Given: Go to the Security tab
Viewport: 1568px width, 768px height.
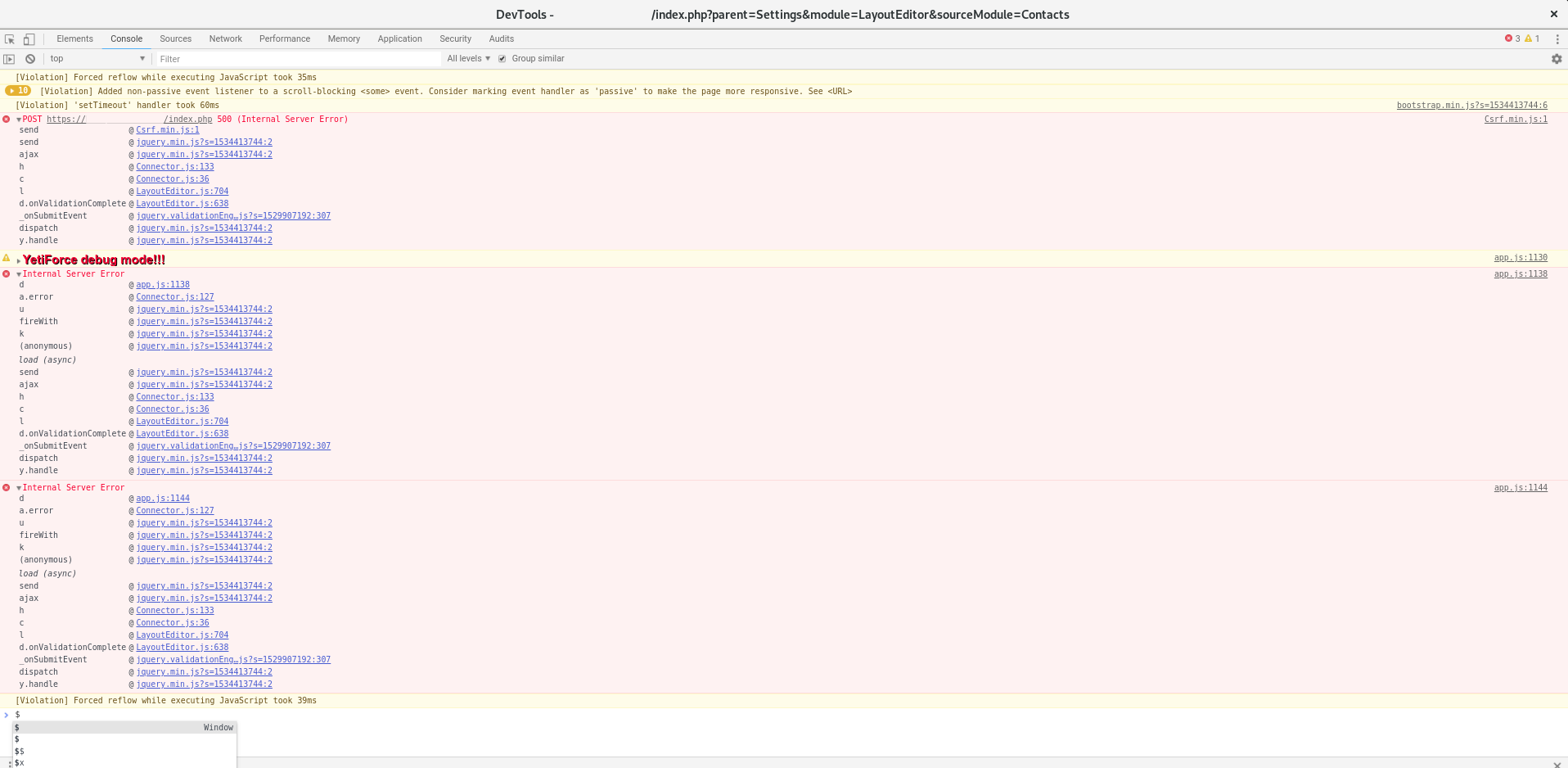Looking at the screenshot, I should (455, 38).
